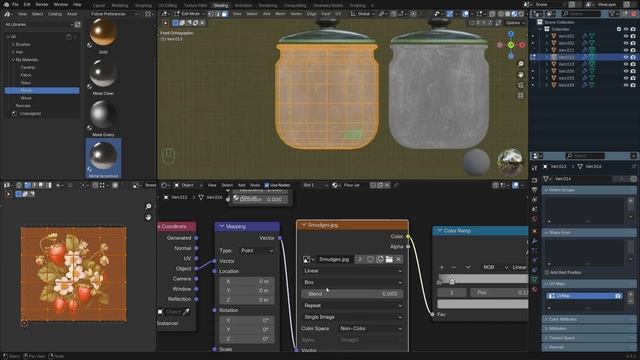
Task: Add color stop with plus button in Color Ramp
Action: pos(442,267)
